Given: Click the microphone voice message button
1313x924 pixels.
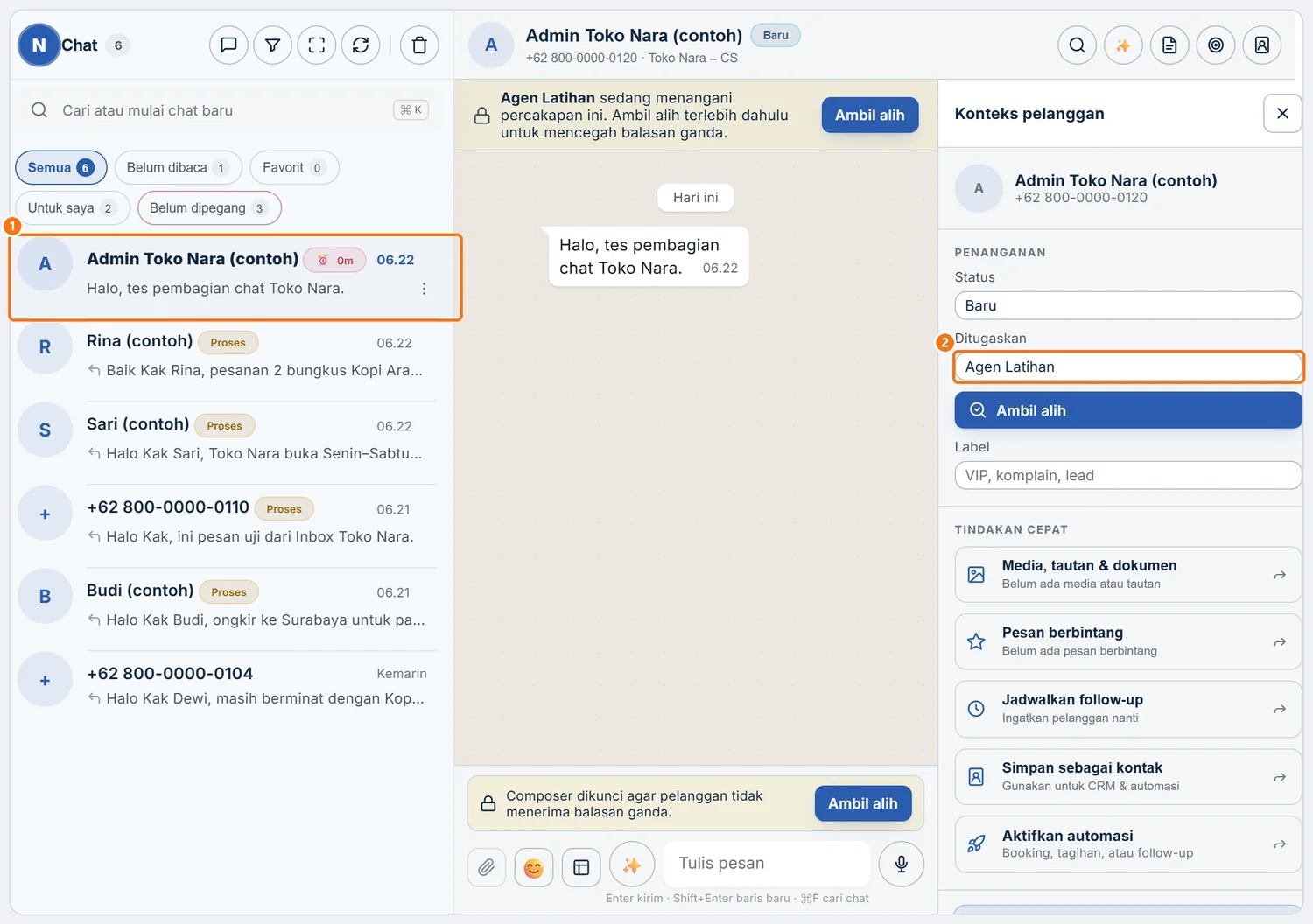Looking at the screenshot, I should coord(902,864).
